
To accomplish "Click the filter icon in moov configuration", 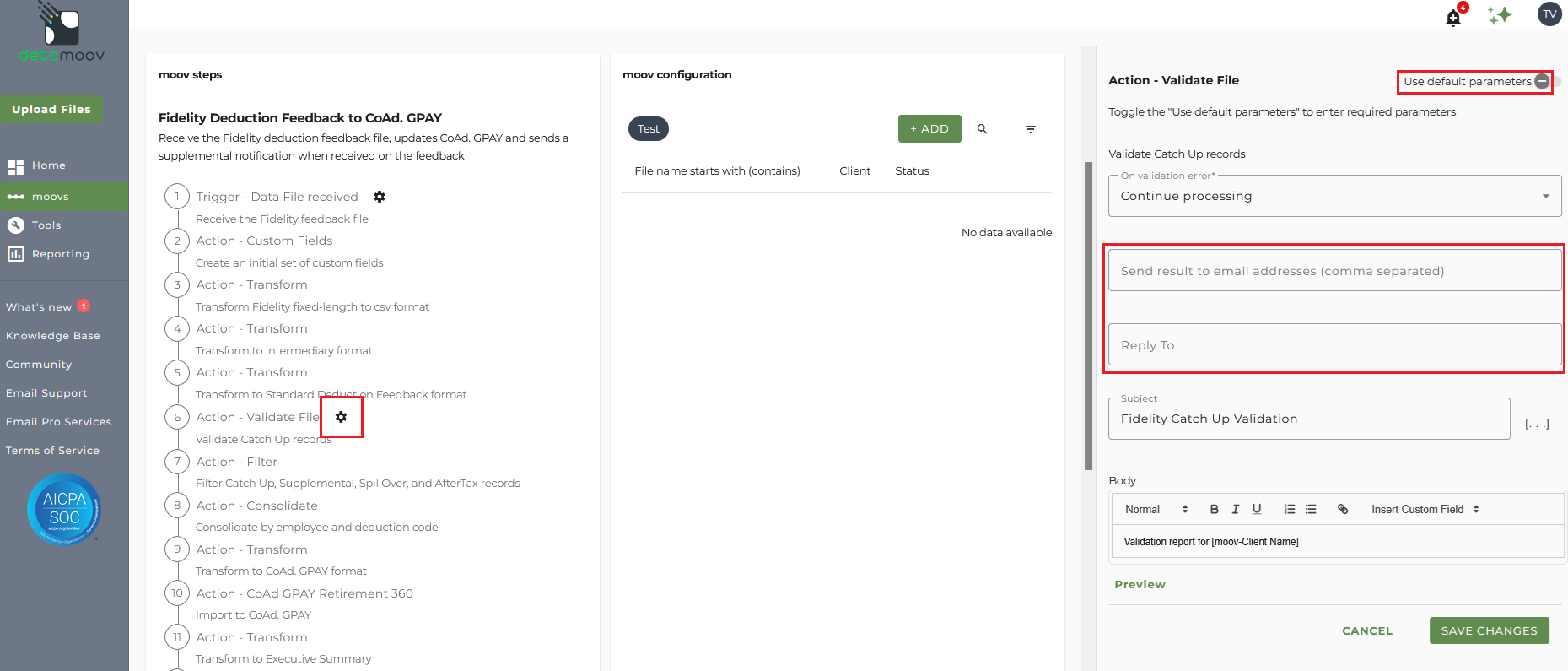I will [x=1031, y=129].
